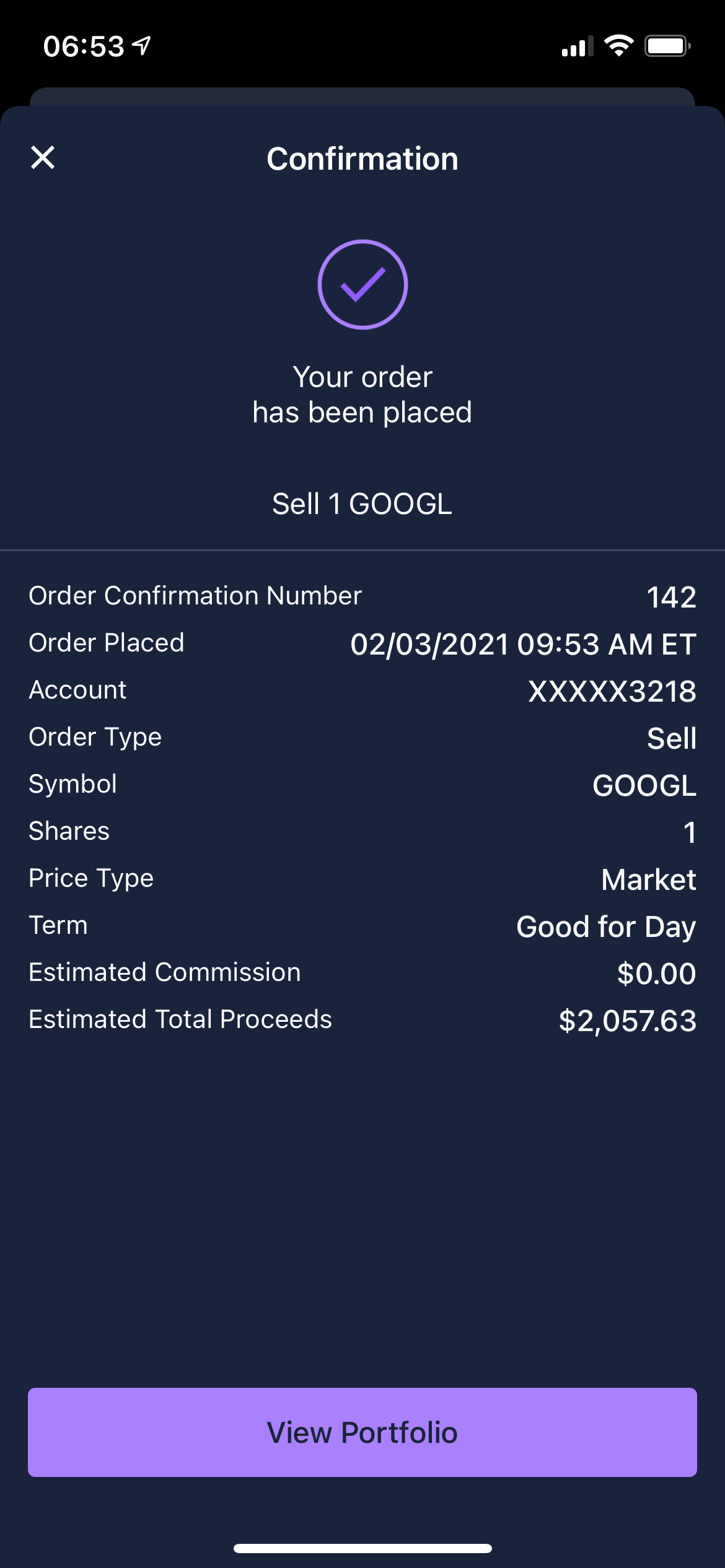
Task: Tap the Good for Day term value
Action: 606,926
